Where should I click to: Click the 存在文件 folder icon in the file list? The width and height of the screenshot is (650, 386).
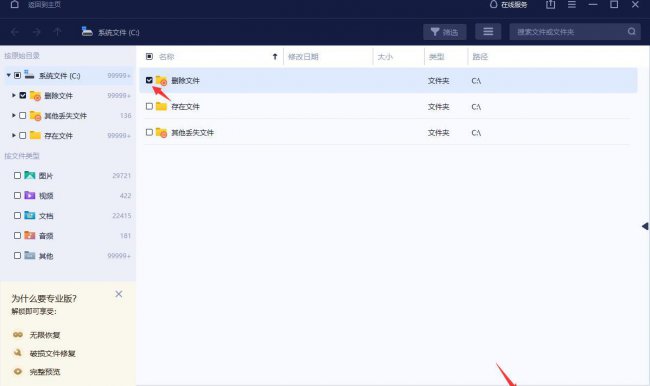tap(161, 107)
